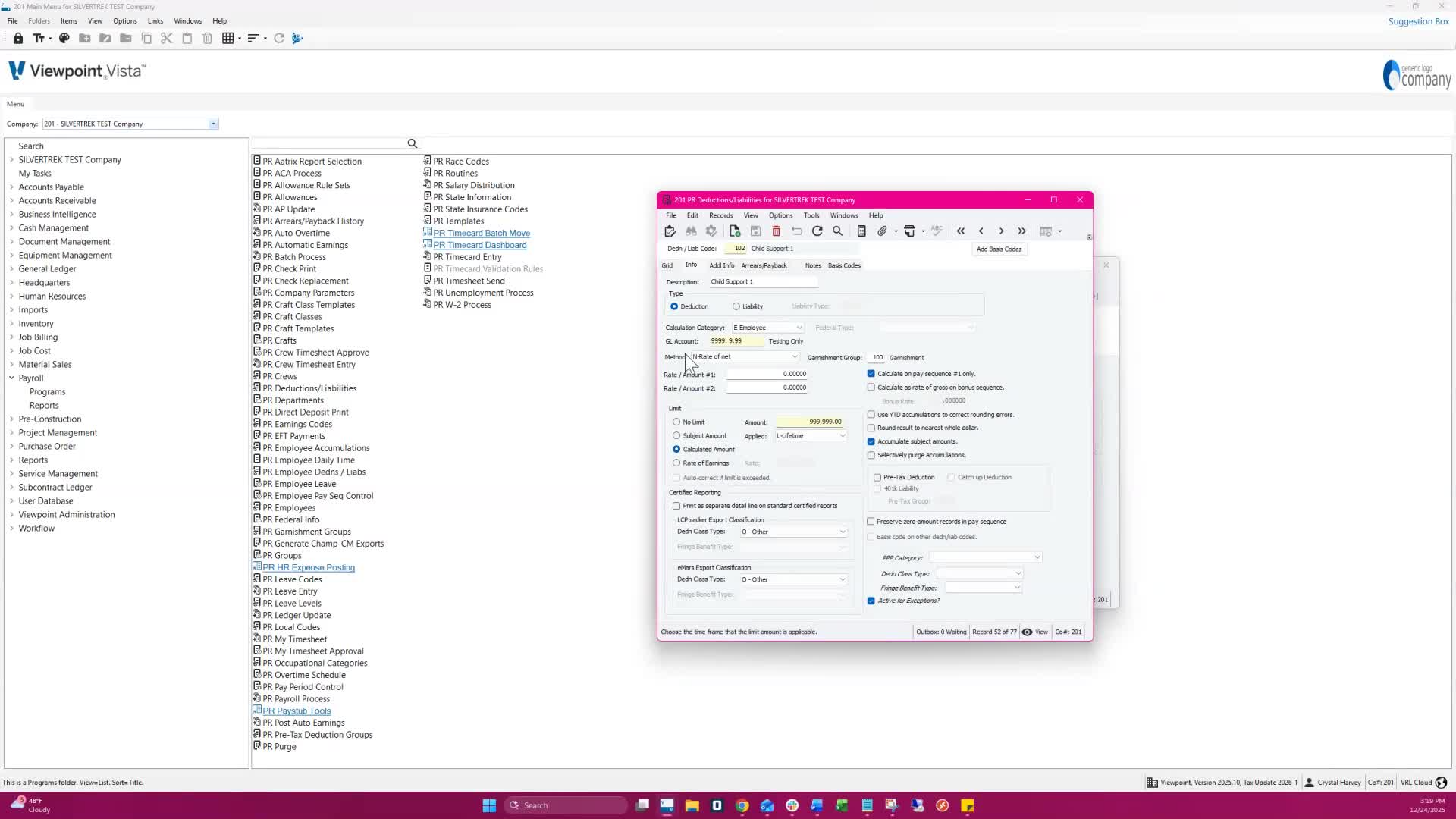Screen dimensions: 1456x819
Task: Go to the next record arrow
Action: (x=1001, y=231)
